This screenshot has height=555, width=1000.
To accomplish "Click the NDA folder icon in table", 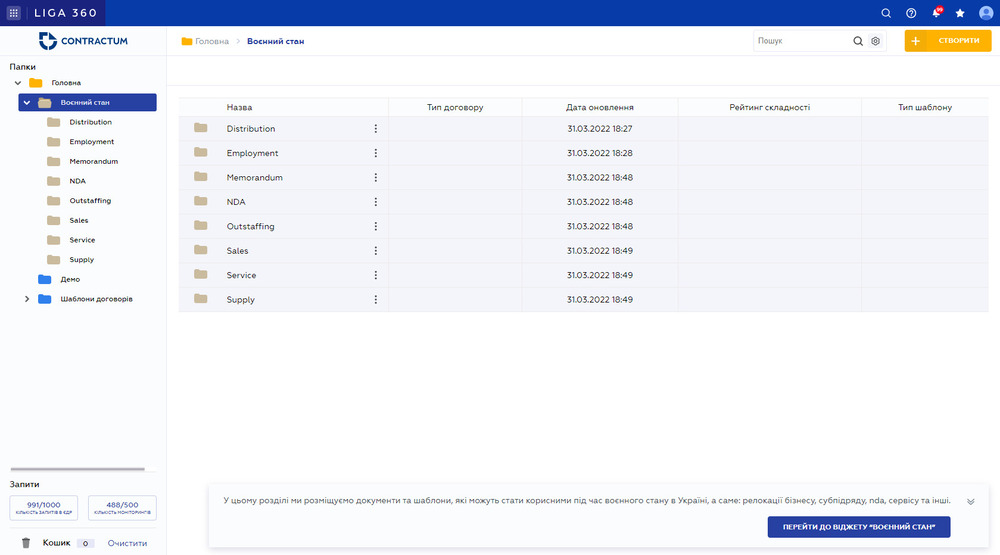I will (x=201, y=201).
